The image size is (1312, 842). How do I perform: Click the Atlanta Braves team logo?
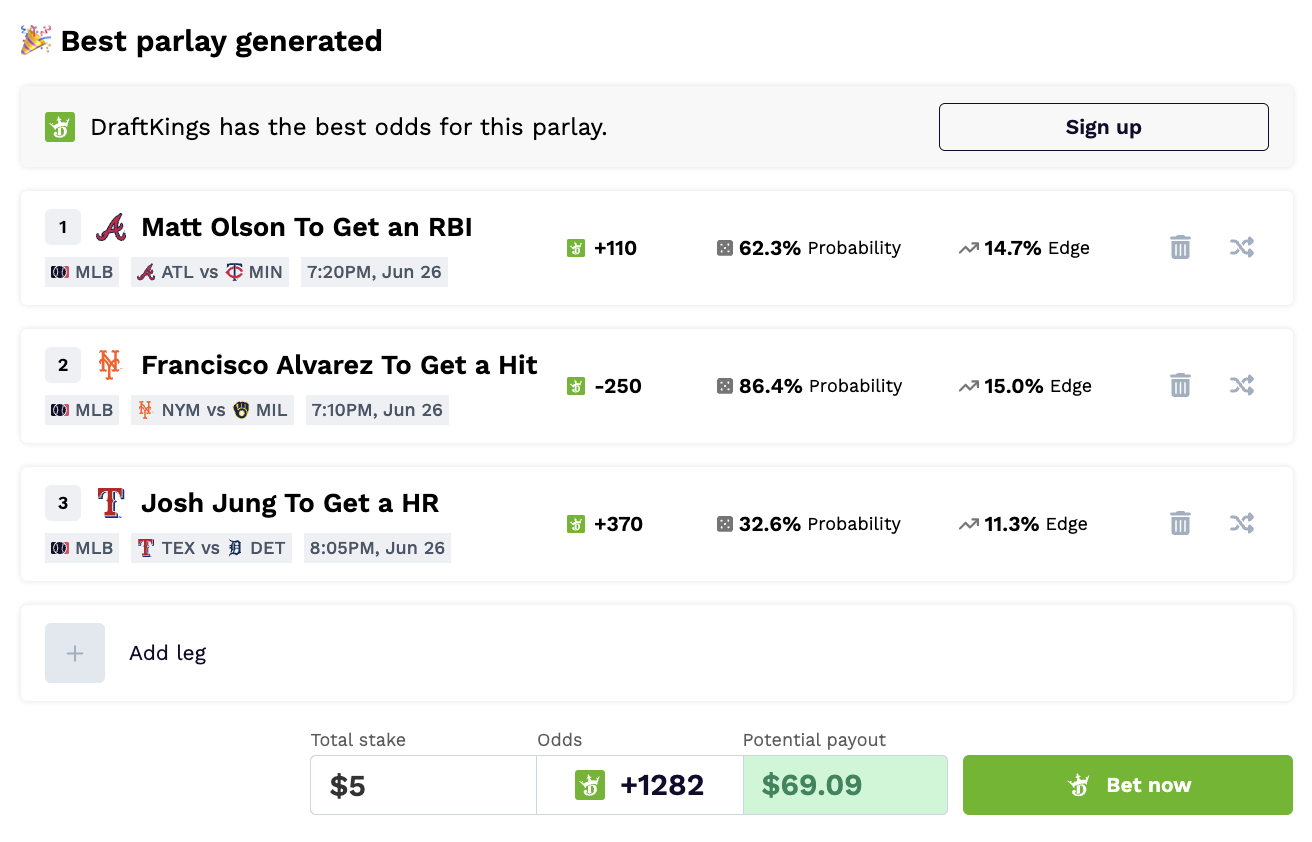click(x=111, y=228)
